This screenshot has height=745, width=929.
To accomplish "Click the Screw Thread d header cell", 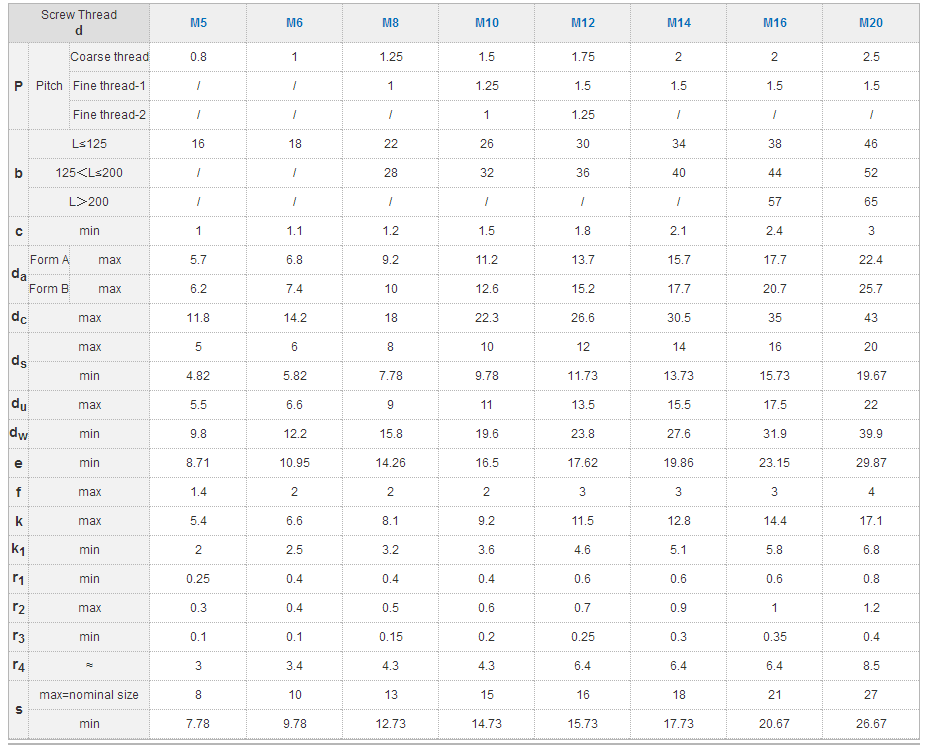I will click(79, 23).
